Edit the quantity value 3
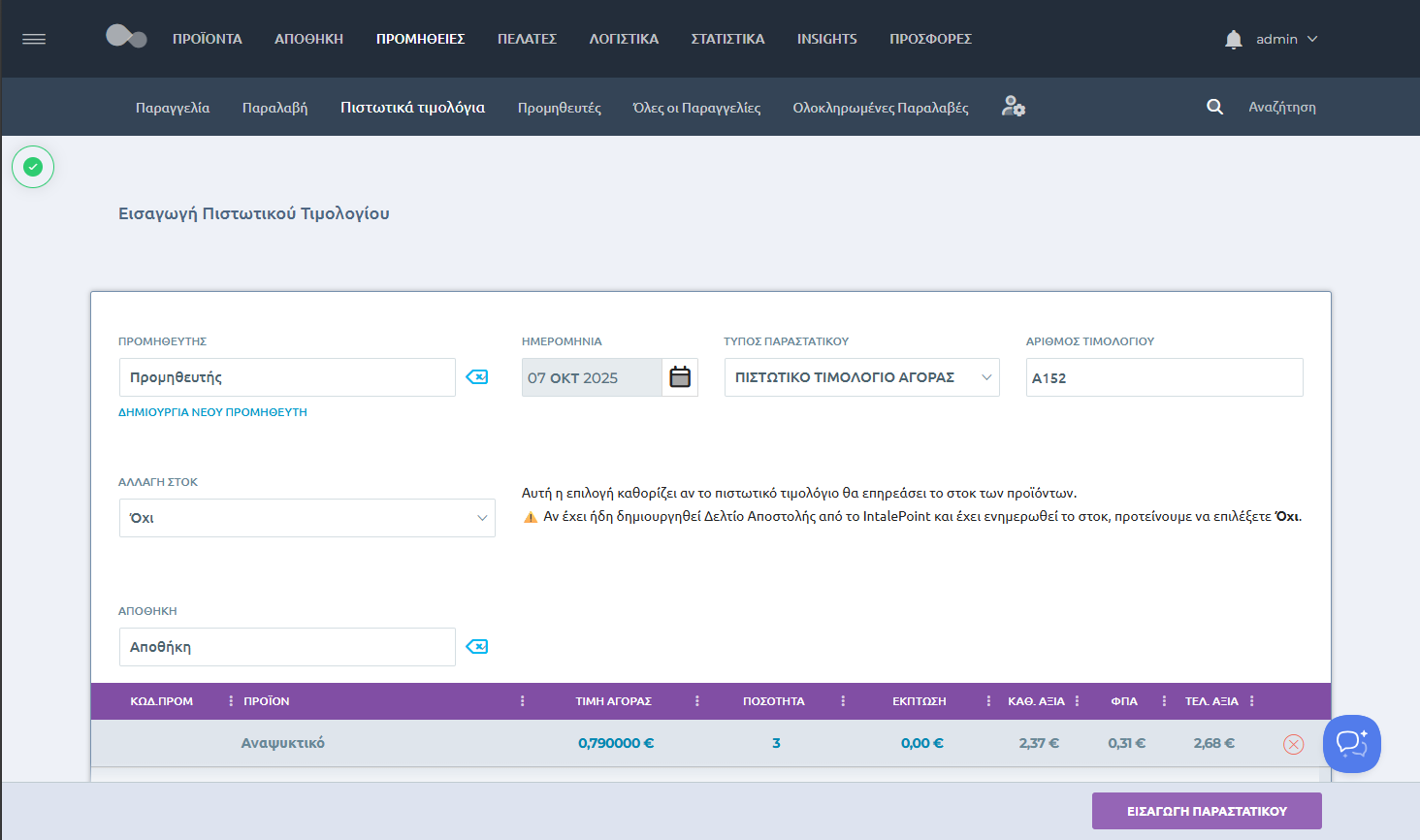The width and height of the screenshot is (1420, 840). [x=776, y=743]
